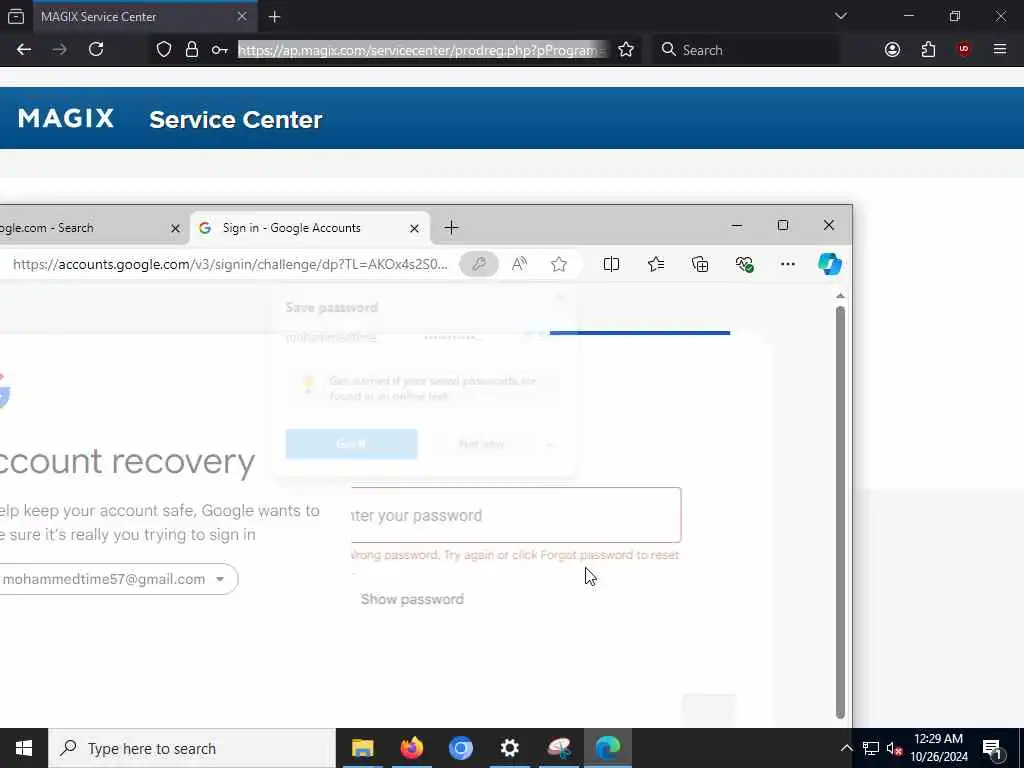Open the Firefox account icon

pyautogui.click(x=892, y=50)
